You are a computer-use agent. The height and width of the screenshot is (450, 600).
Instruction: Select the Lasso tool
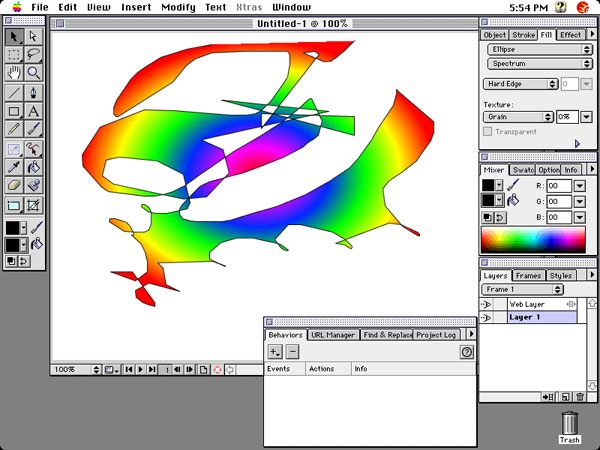pos(34,54)
